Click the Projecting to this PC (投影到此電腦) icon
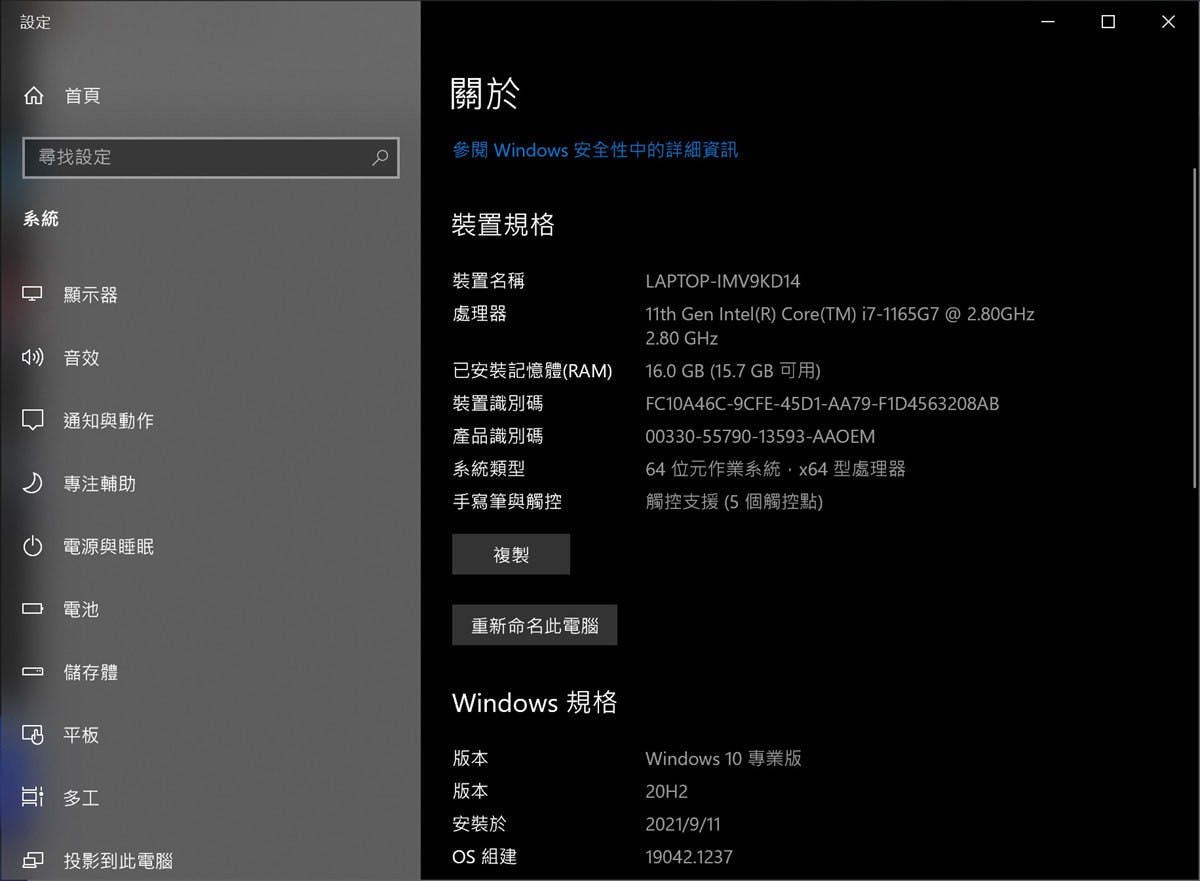 click(x=33, y=860)
